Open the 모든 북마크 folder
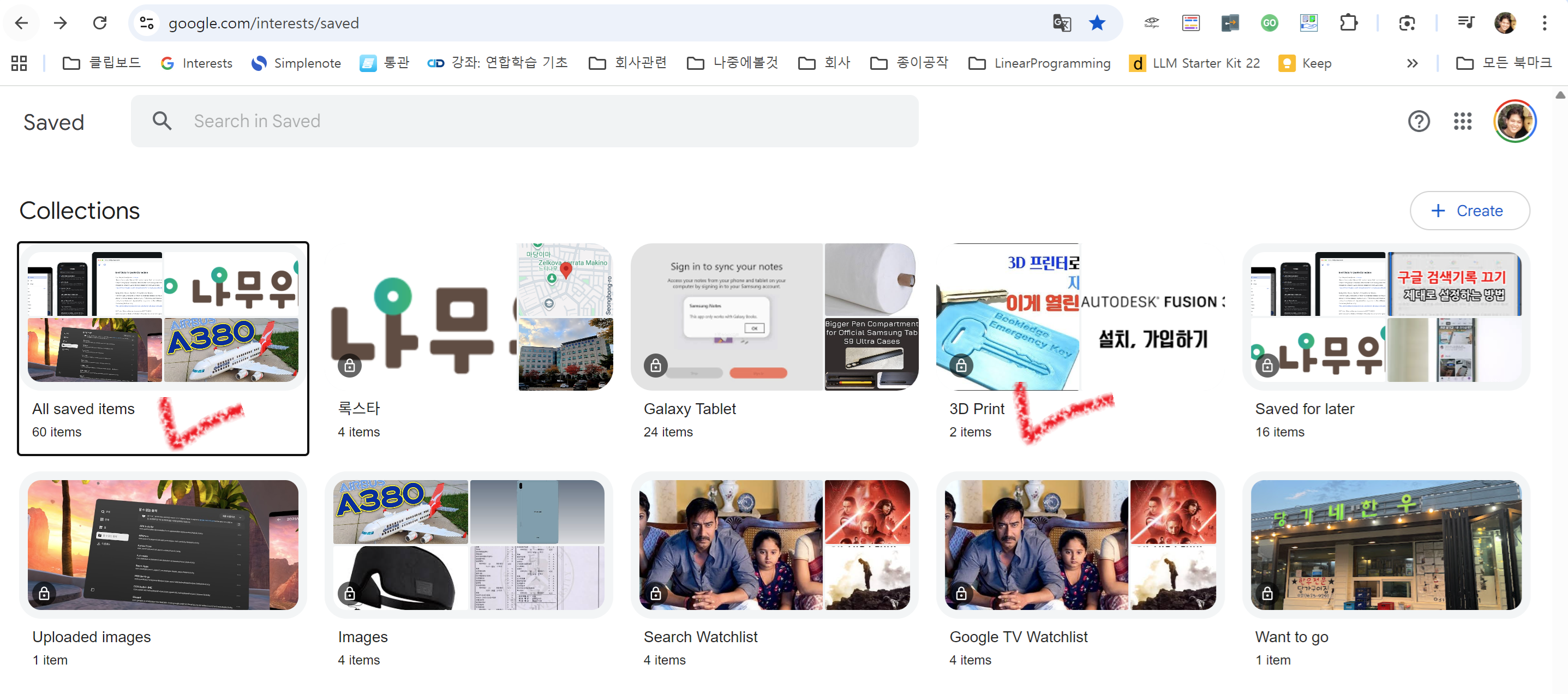The height and width of the screenshot is (694, 1568). pyautogui.click(x=1504, y=63)
